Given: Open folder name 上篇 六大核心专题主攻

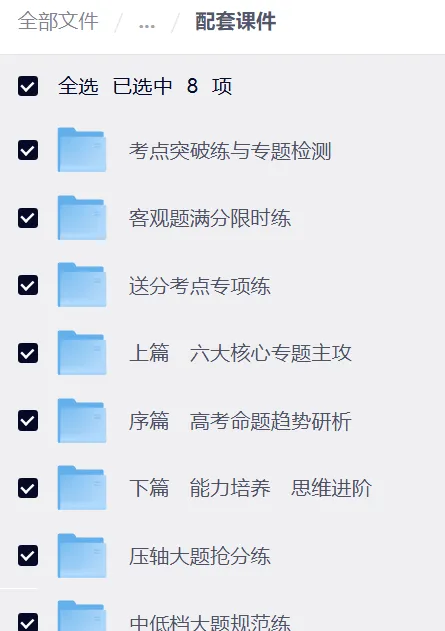Looking at the screenshot, I should pos(240,353).
